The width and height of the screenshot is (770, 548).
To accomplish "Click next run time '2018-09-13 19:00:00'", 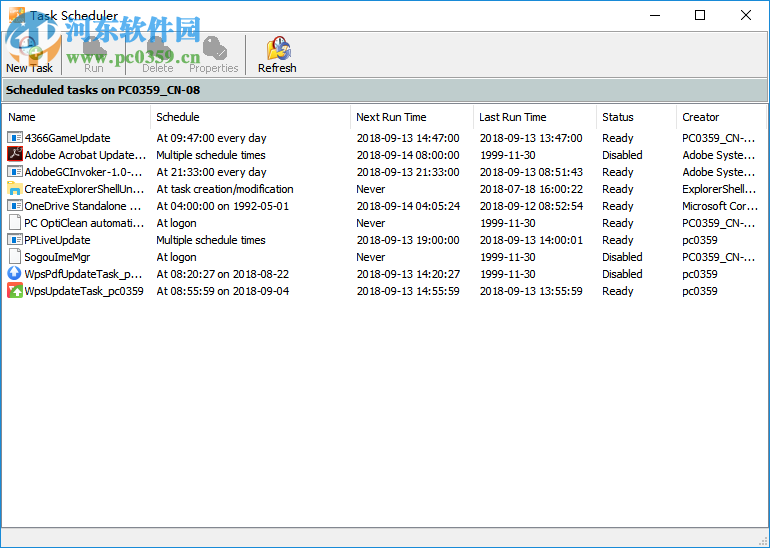I will tap(408, 240).
